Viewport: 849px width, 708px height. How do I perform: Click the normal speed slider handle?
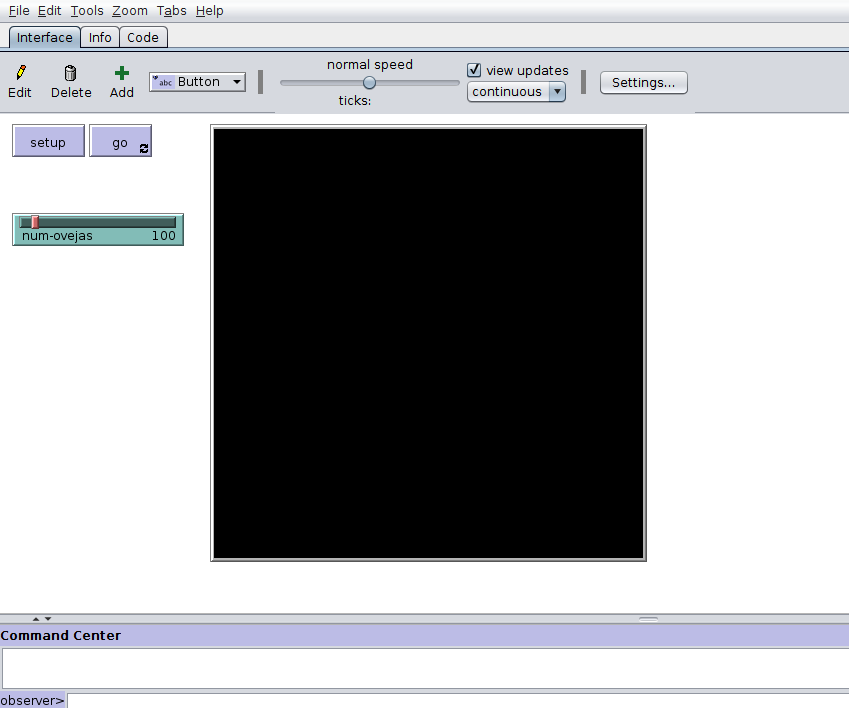(x=369, y=83)
